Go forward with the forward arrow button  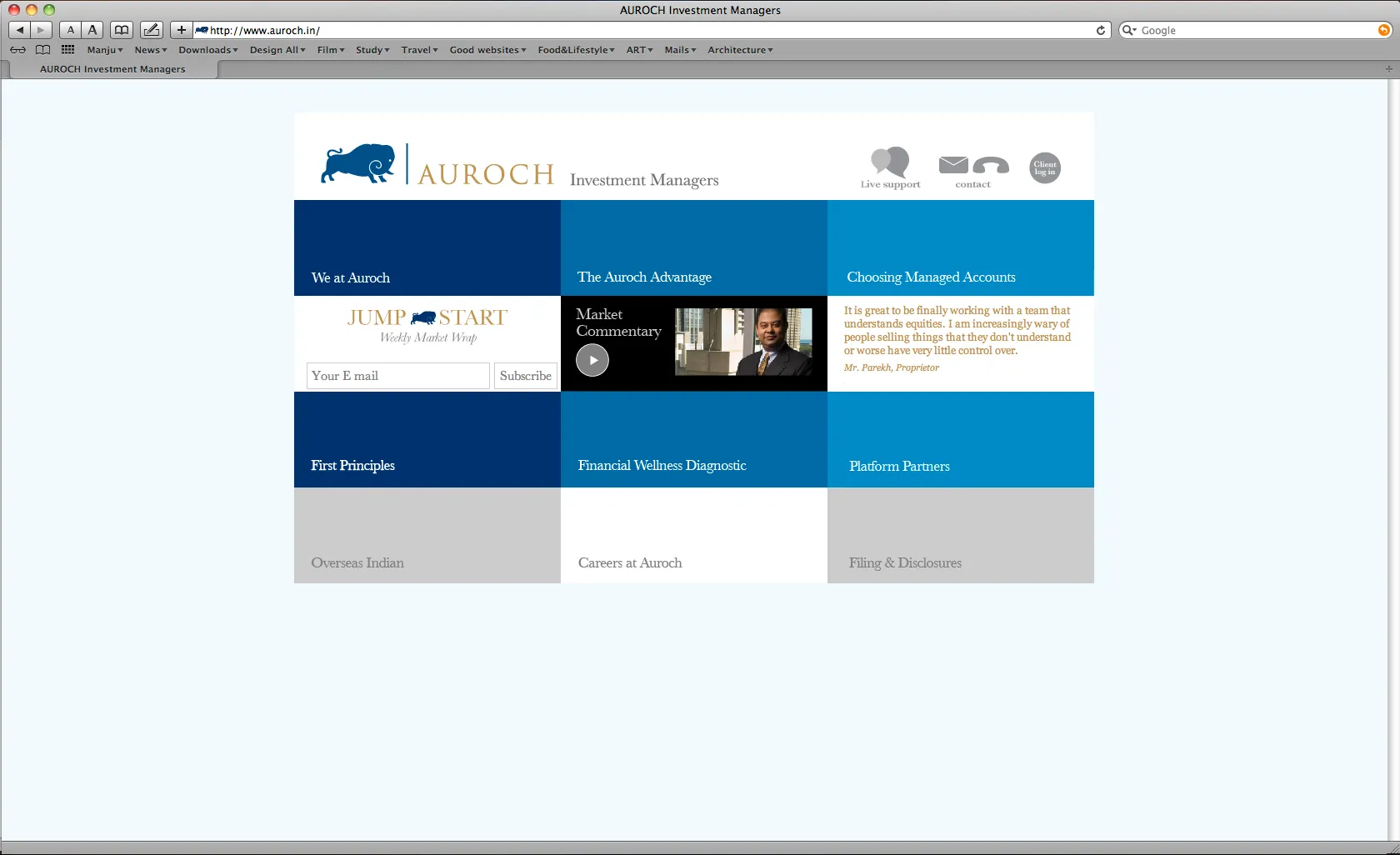(42, 30)
